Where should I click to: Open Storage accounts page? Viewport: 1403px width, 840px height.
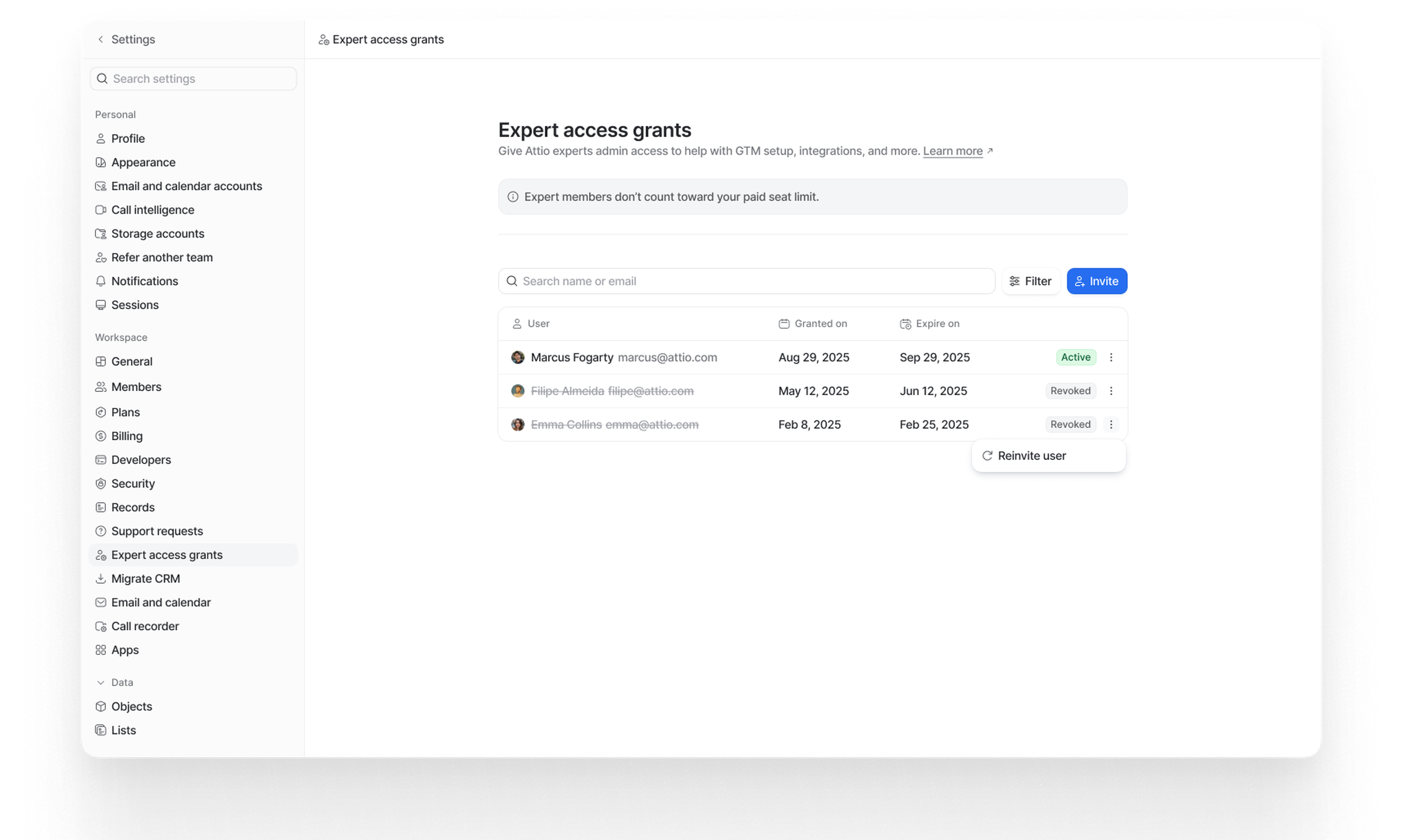tap(157, 234)
